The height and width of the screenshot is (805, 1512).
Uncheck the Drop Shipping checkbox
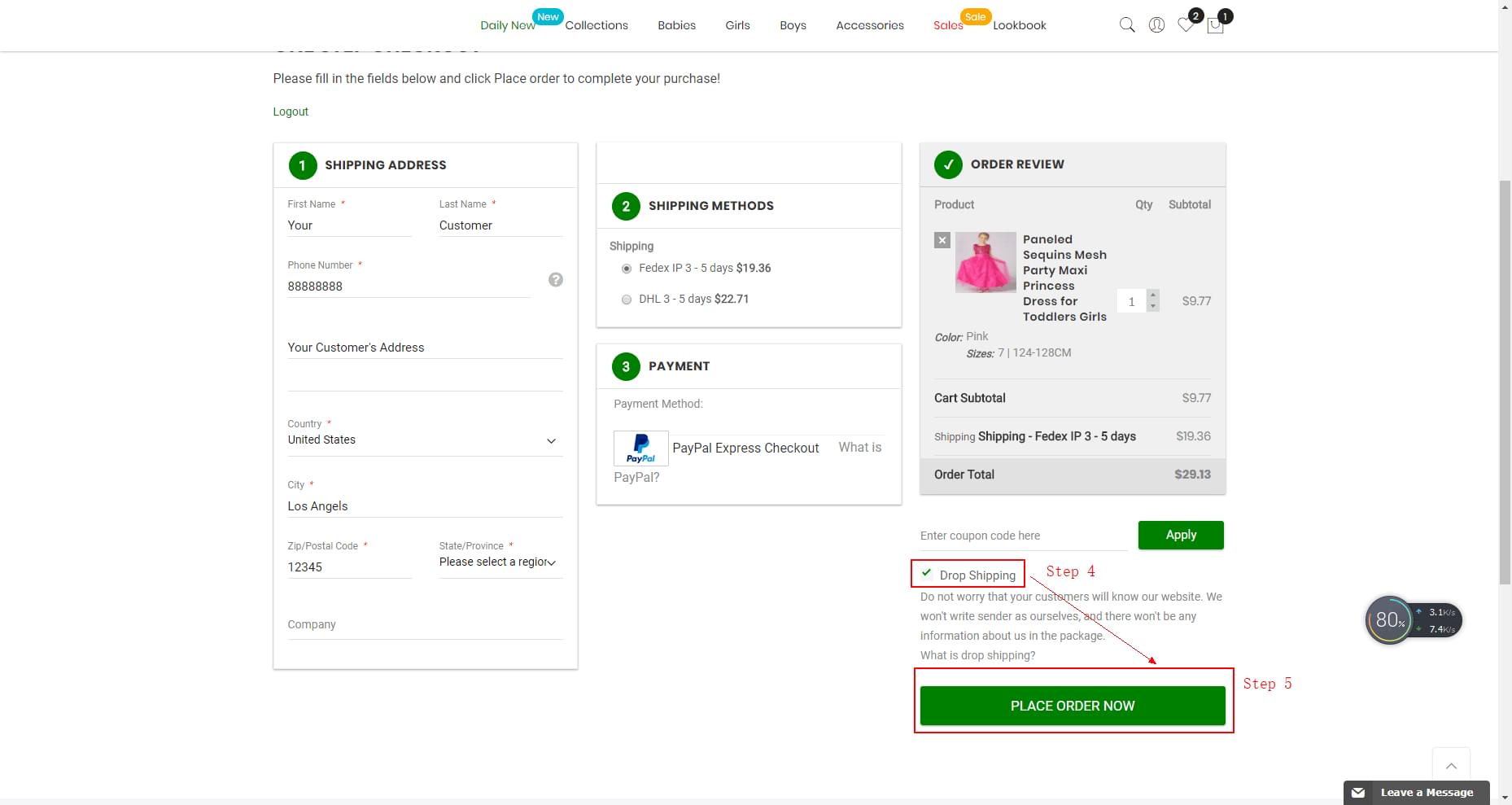tap(925, 572)
